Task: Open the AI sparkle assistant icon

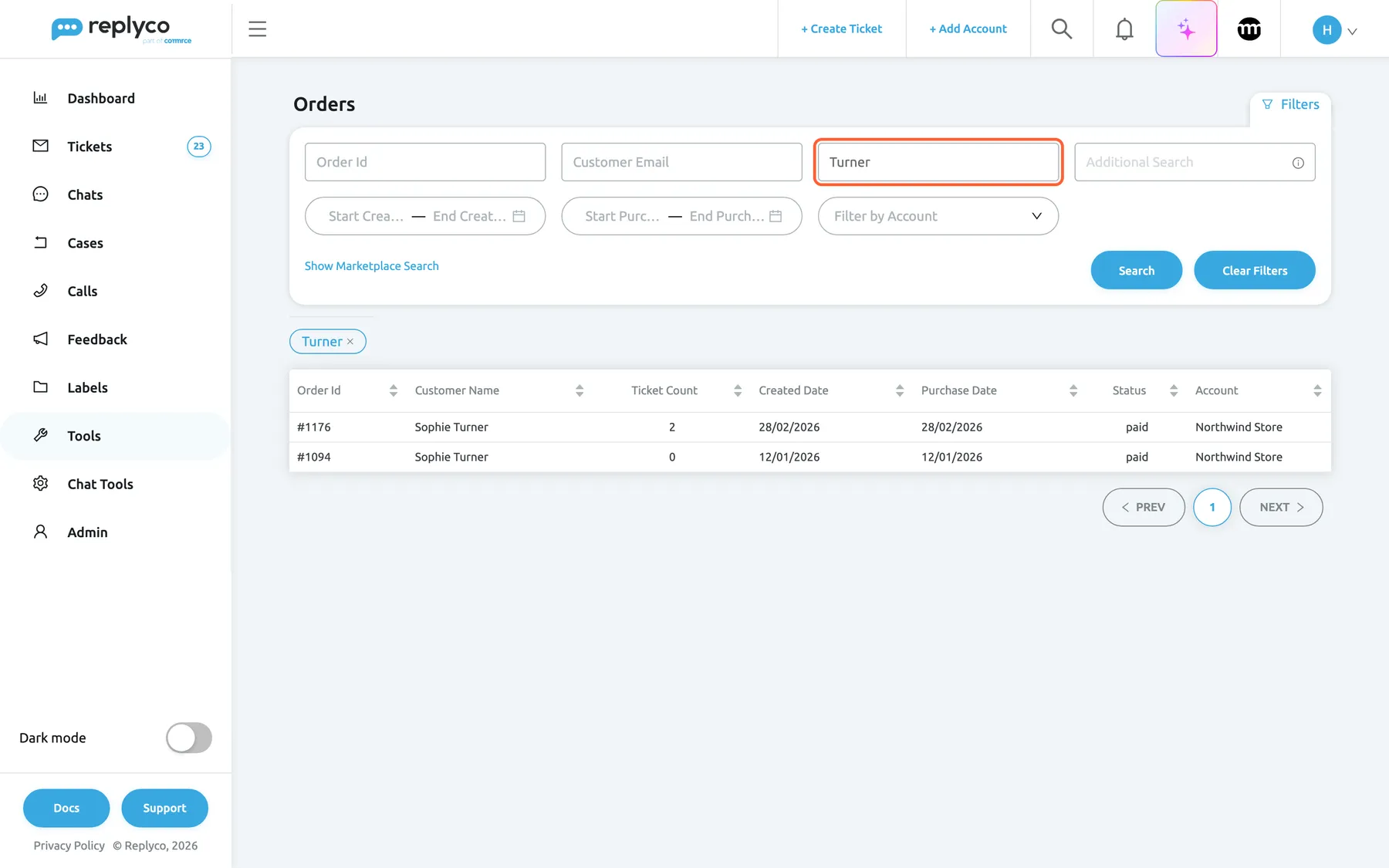Action: point(1186,29)
